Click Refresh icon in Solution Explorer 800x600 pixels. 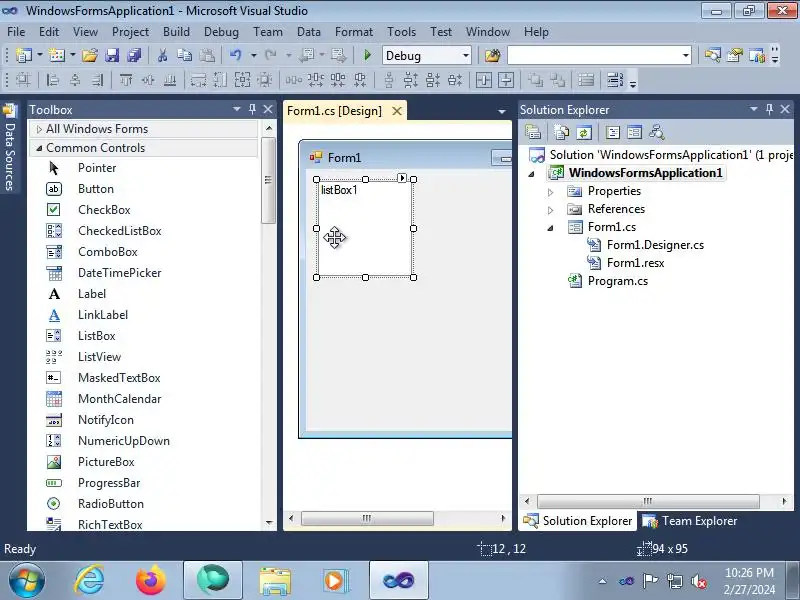(584, 133)
